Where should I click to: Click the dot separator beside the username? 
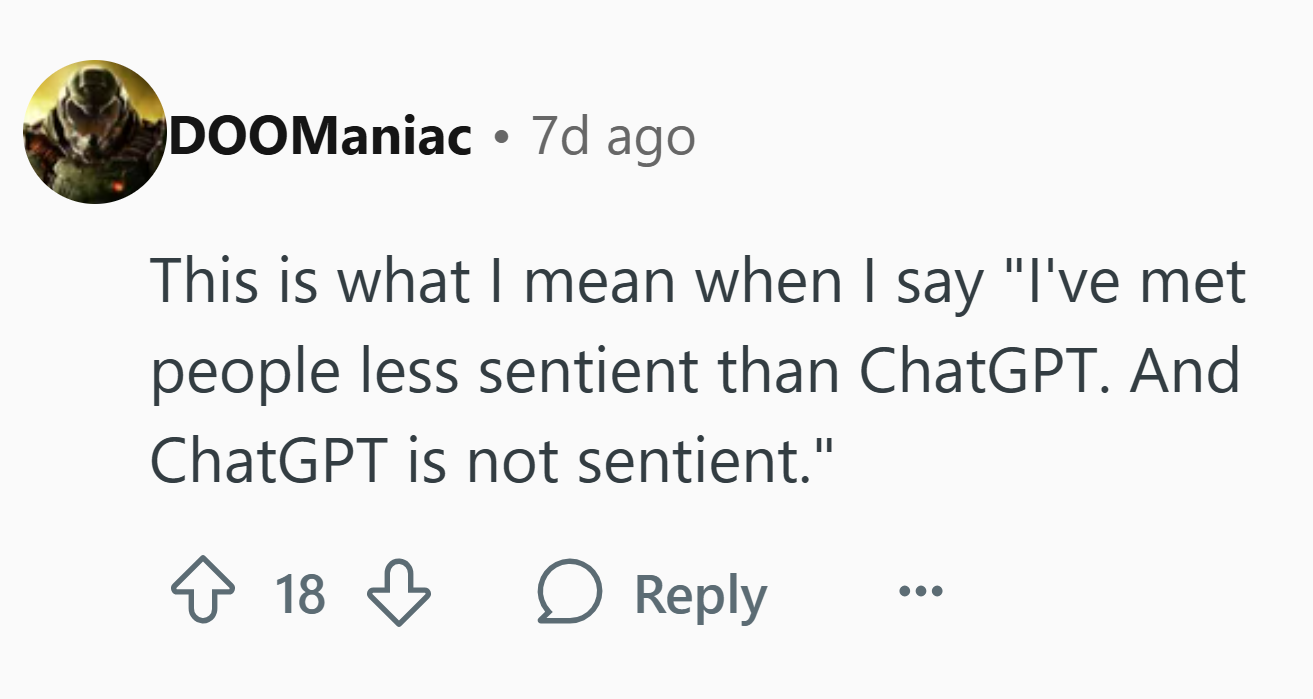(501, 138)
